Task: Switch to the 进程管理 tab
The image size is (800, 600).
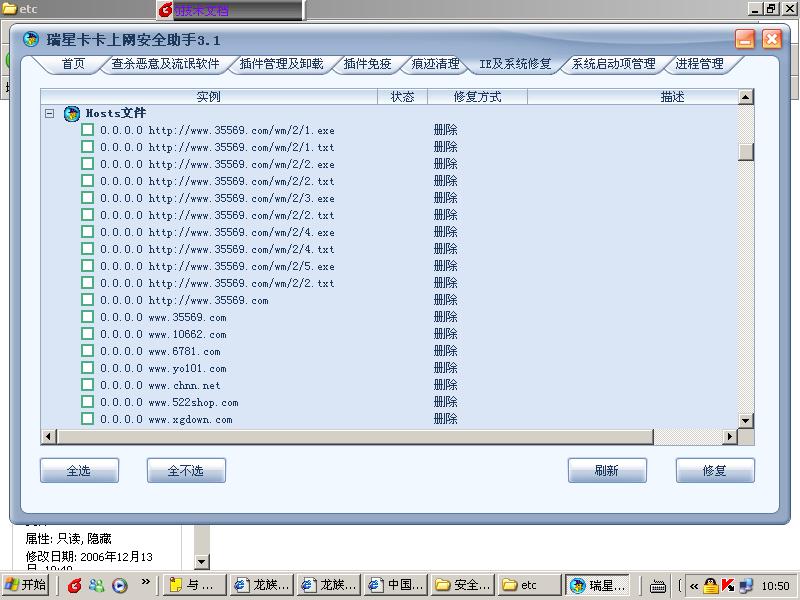Action: point(699,64)
